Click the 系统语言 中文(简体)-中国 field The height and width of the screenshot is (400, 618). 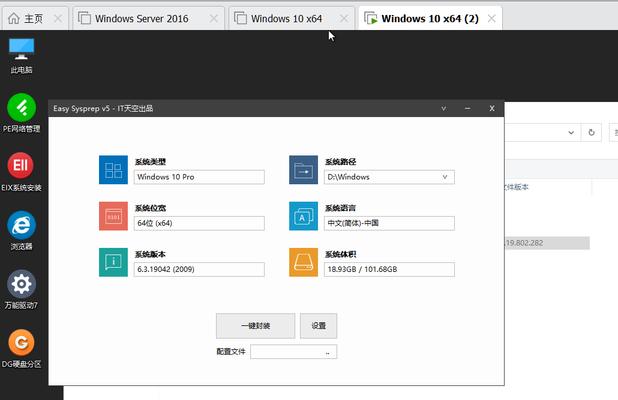389,223
